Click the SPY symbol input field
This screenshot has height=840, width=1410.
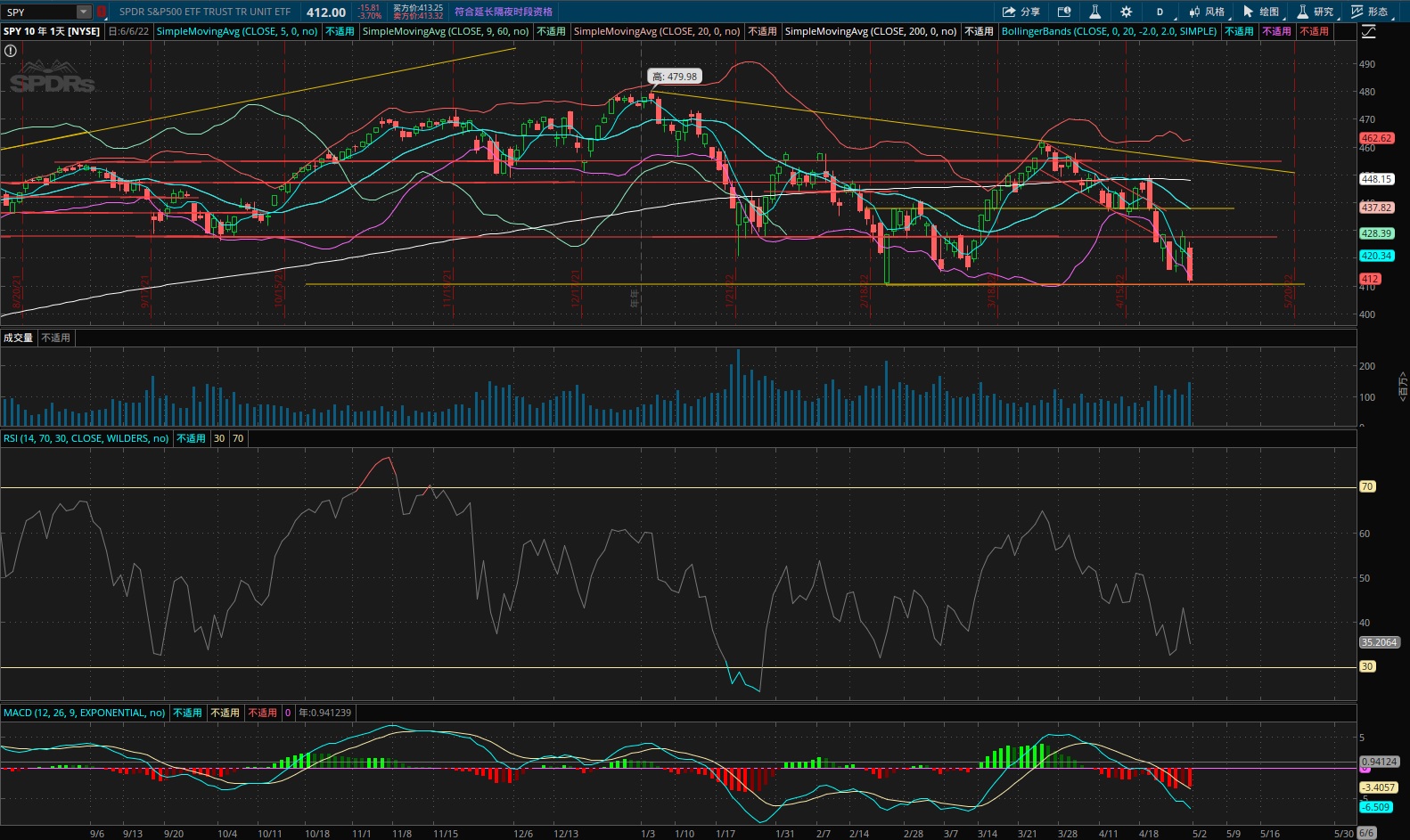[39, 12]
